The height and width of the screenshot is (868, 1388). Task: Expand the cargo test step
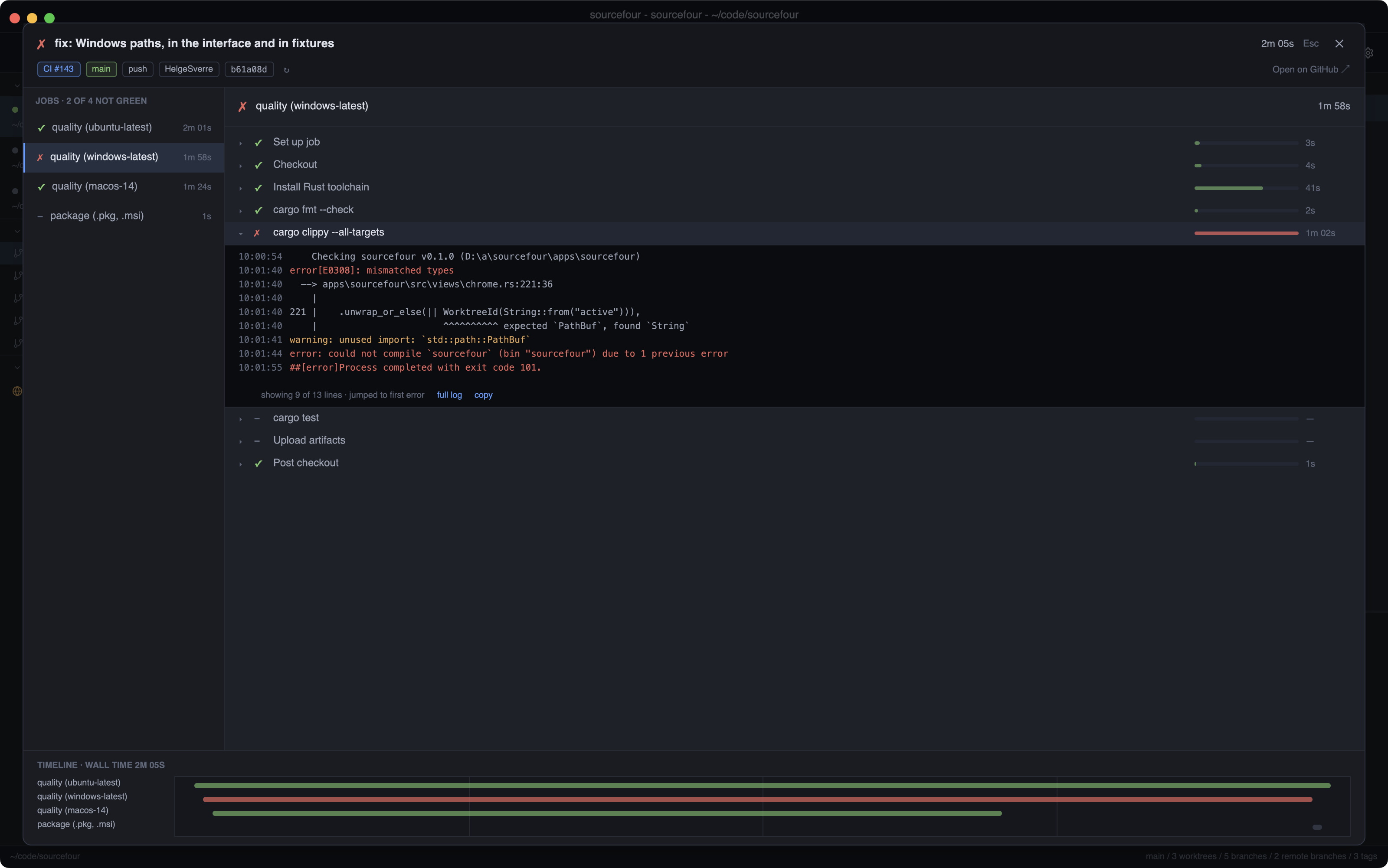tap(241, 418)
